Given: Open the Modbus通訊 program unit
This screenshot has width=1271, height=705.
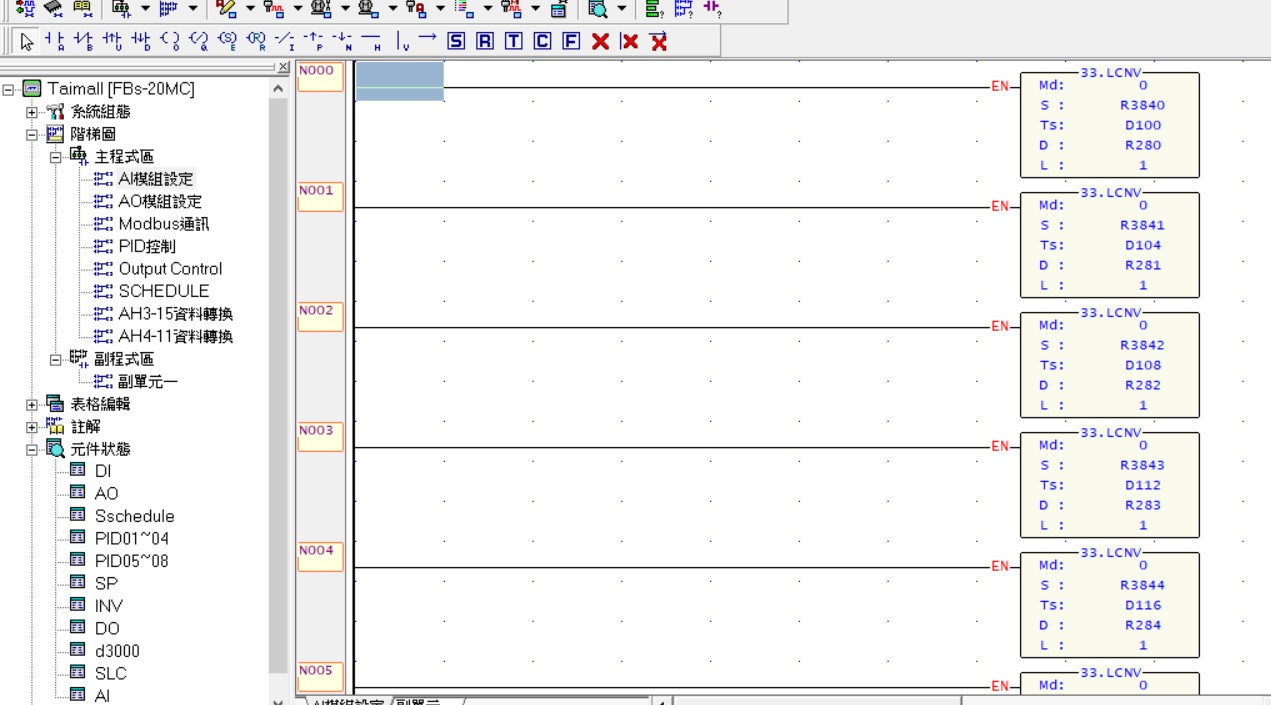Looking at the screenshot, I should click(163, 224).
